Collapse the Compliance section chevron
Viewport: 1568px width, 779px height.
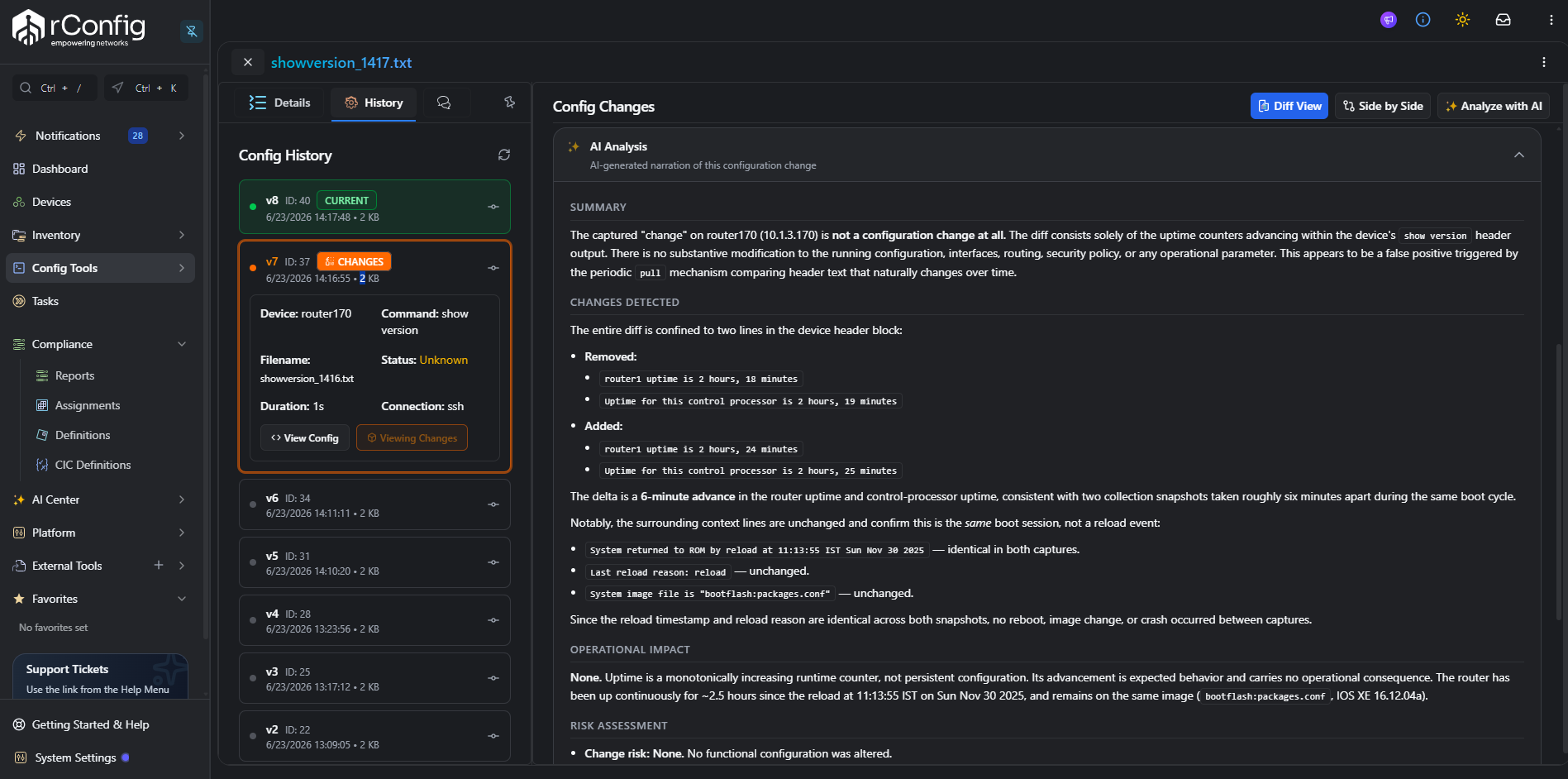point(181,344)
